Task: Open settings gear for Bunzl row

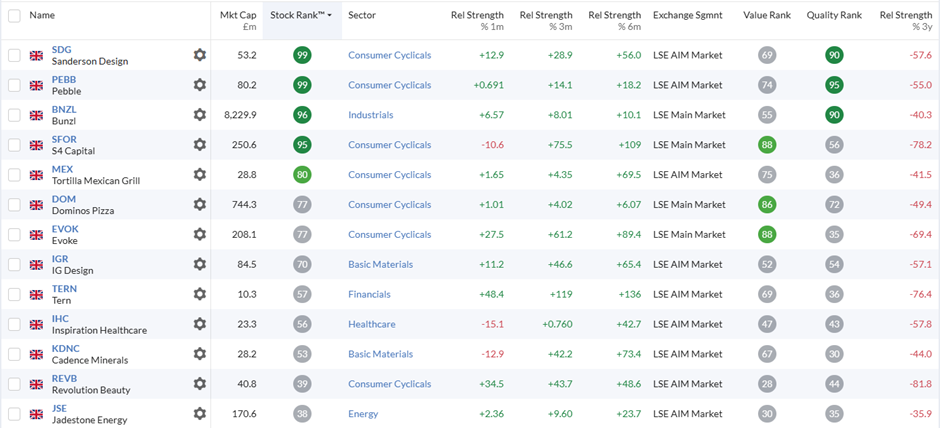Action: point(200,115)
